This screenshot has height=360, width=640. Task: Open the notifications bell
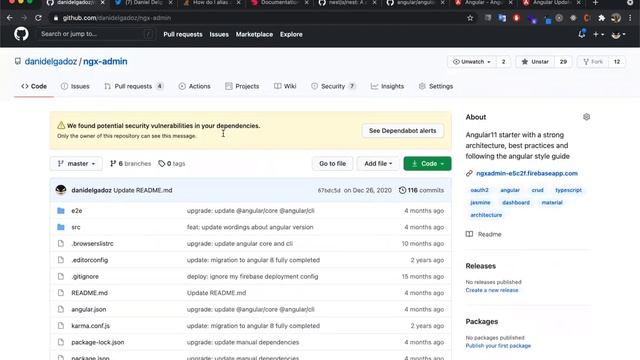click(x=582, y=34)
